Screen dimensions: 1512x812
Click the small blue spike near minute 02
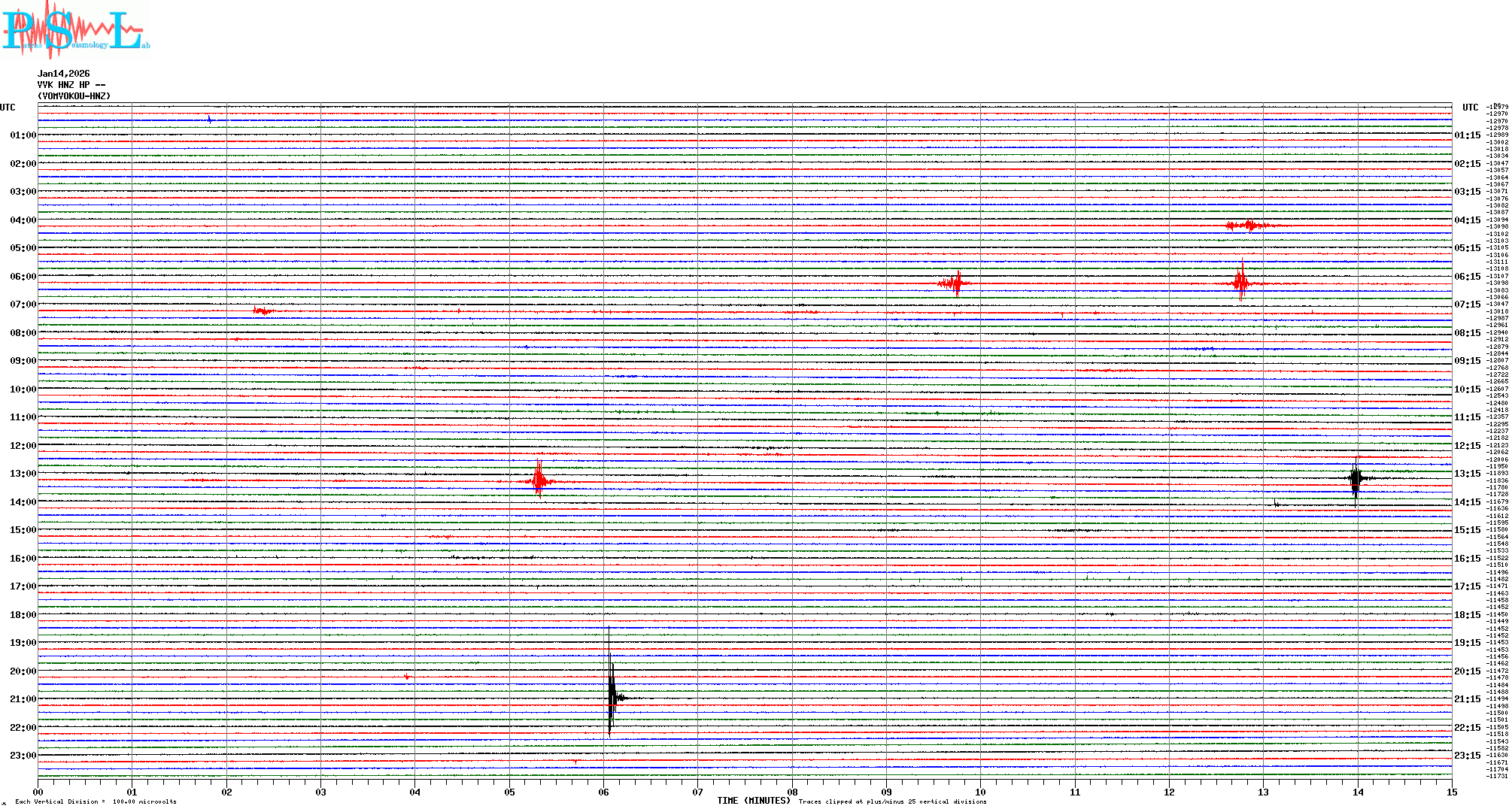(209, 119)
